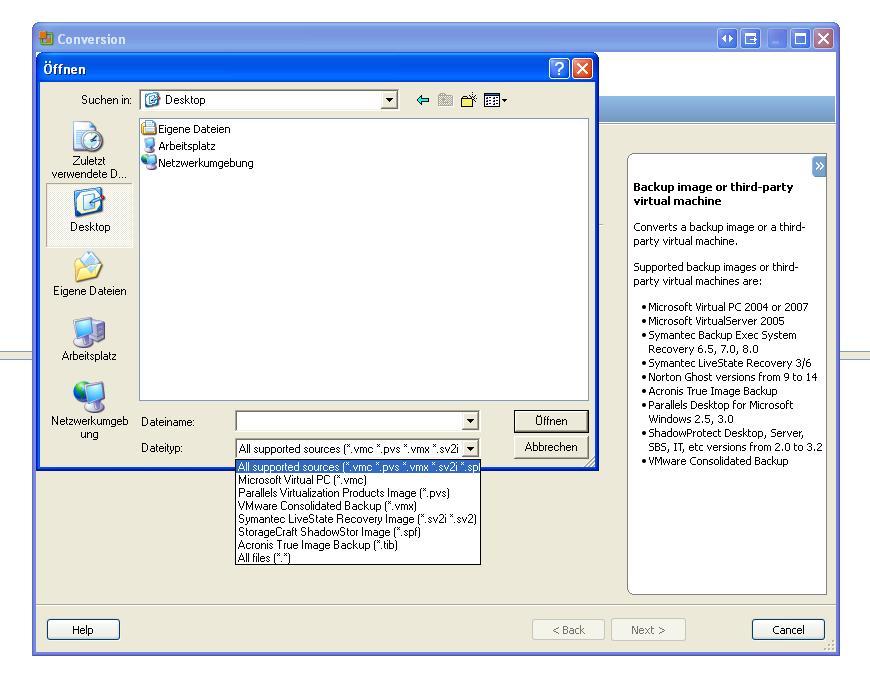This screenshot has height=688, width=870.
Task: Choose Parallels Virtualization Products Image (*.pvs)
Action: coord(358,493)
